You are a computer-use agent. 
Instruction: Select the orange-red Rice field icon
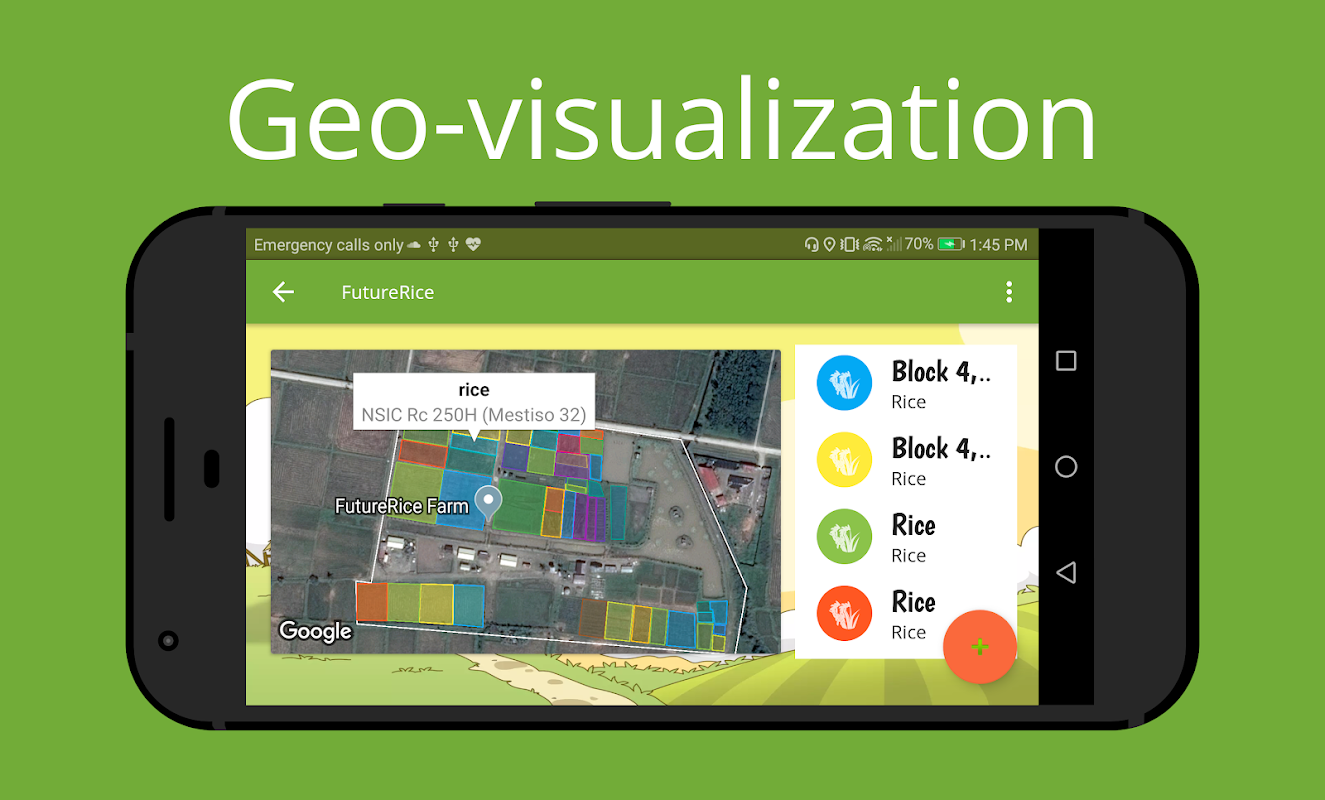point(845,614)
